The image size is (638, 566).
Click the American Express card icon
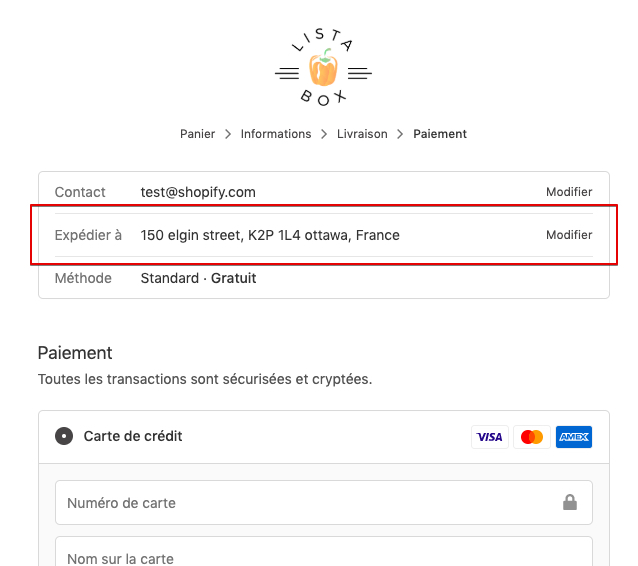click(x=574, y=437)
